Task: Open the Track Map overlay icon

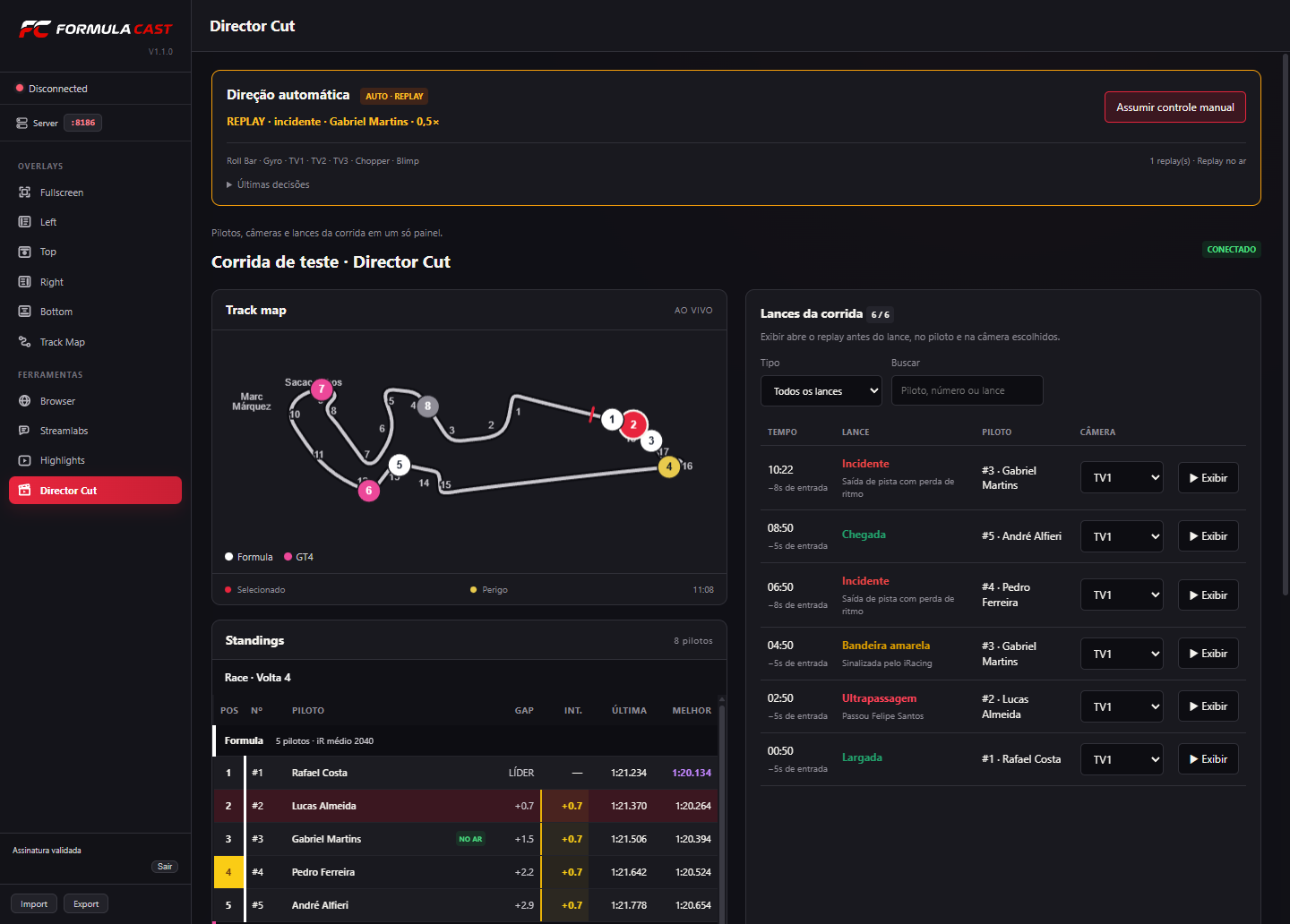Action: click(x=24, y=342)
